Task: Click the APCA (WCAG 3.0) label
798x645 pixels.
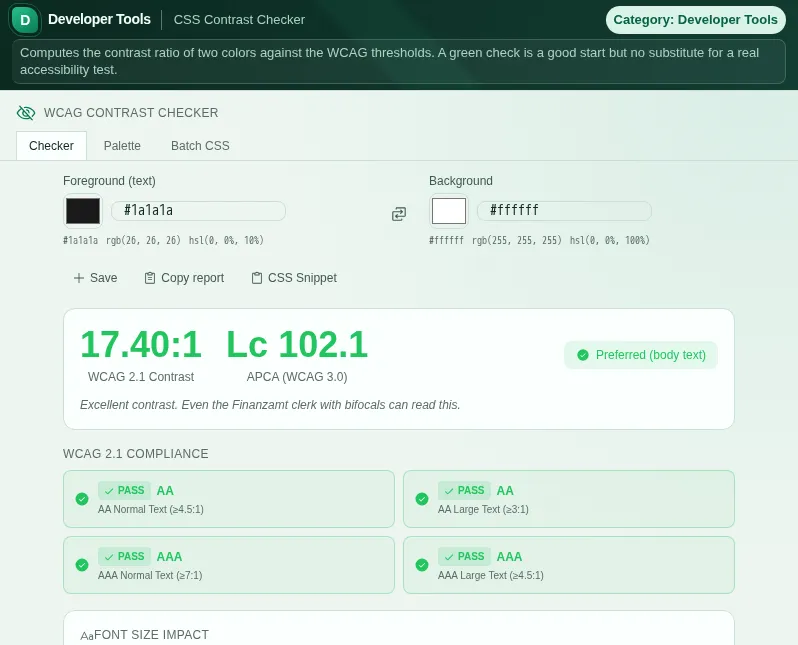Action: (297, 377)
